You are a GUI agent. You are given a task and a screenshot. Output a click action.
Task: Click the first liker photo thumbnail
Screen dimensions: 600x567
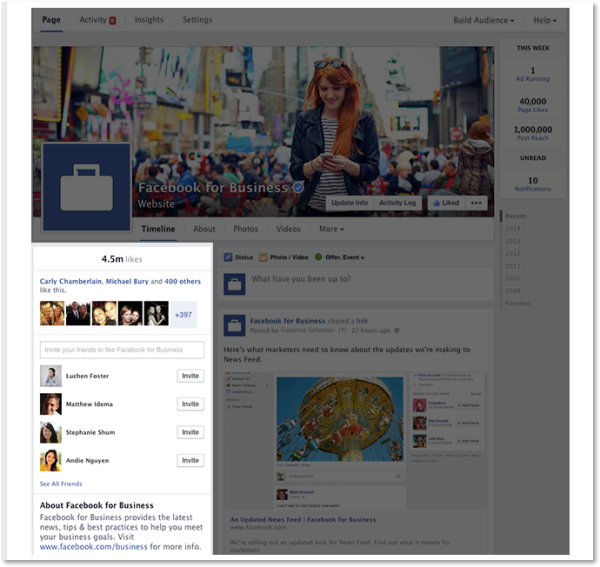point(52,313)
